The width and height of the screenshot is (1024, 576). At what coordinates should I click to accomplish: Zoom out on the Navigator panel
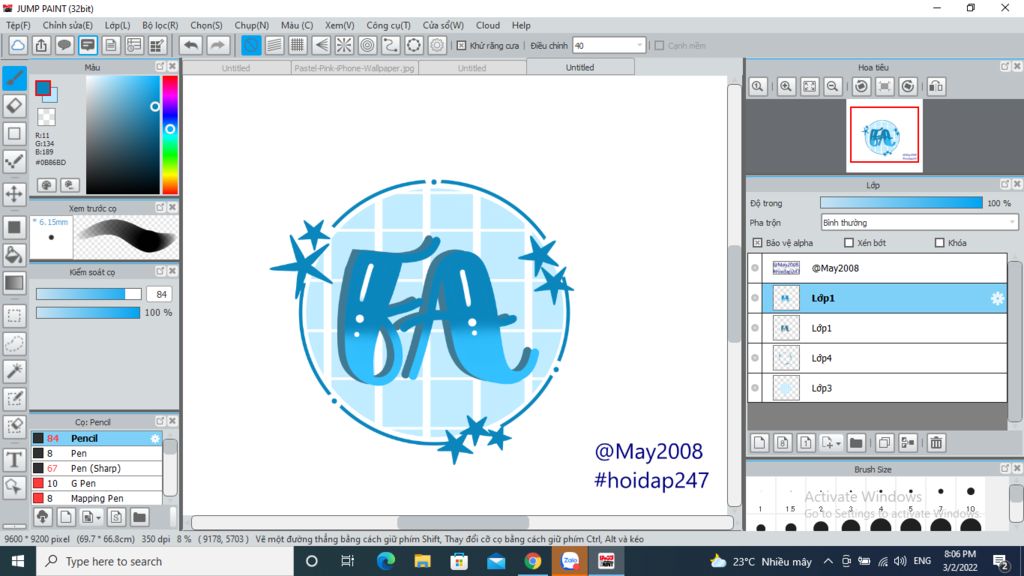click(x=833, y=86)
